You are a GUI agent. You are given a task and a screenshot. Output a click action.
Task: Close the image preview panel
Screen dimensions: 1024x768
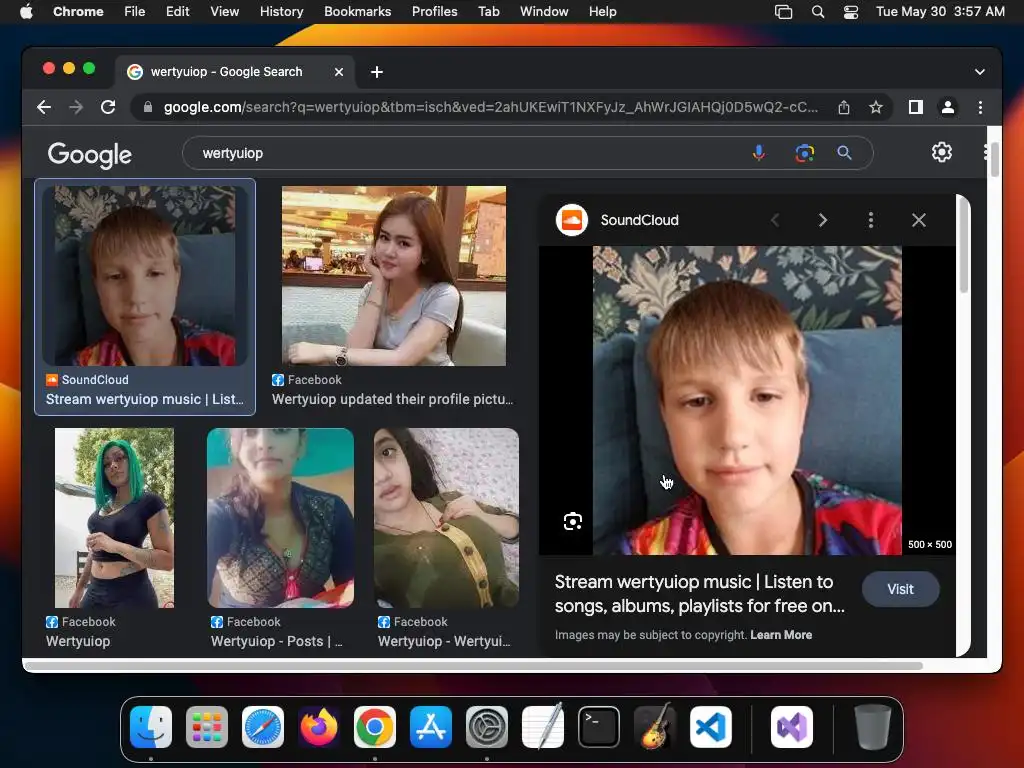tap(918, 220)
